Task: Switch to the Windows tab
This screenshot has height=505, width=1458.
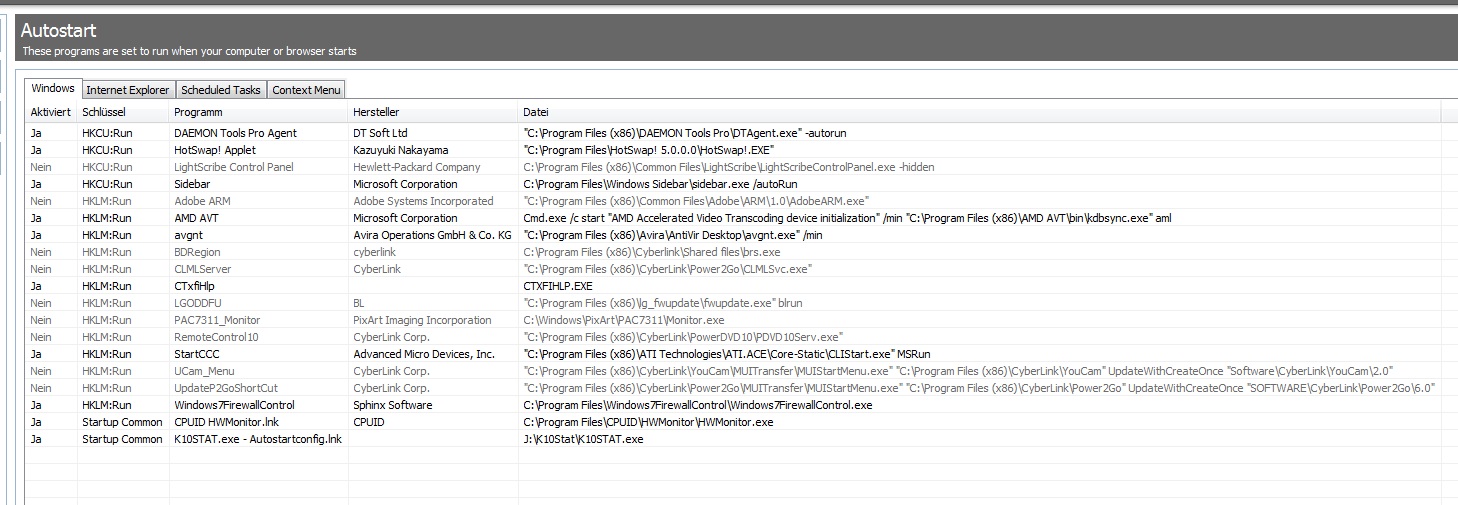Action: click(x=53, y=89)
